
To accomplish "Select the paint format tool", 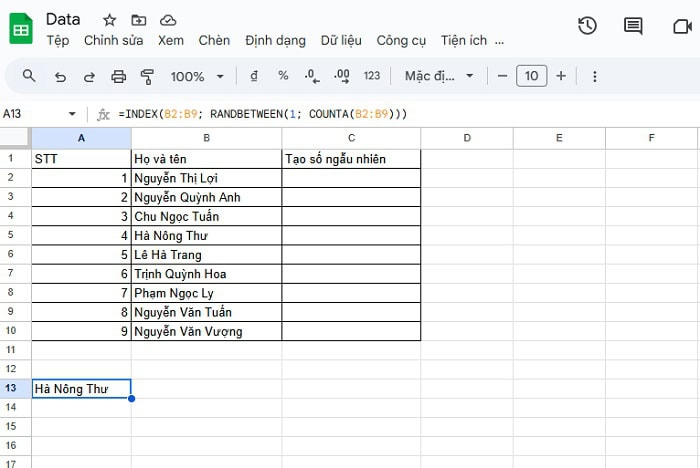I will pos(148,76).
